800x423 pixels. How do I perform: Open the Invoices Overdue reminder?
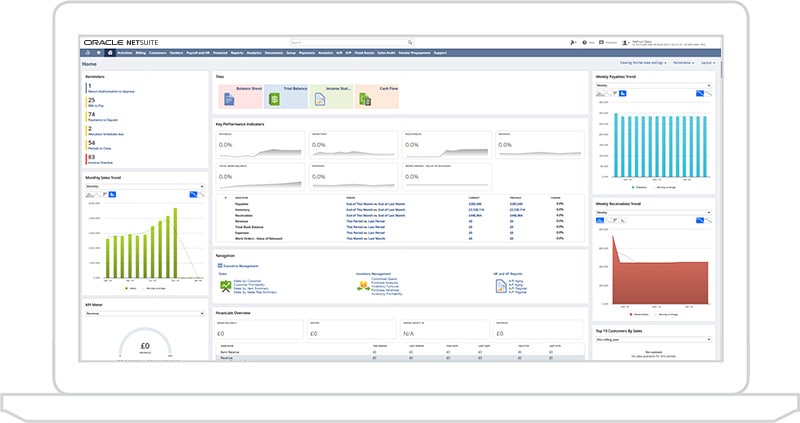[101, 160]
